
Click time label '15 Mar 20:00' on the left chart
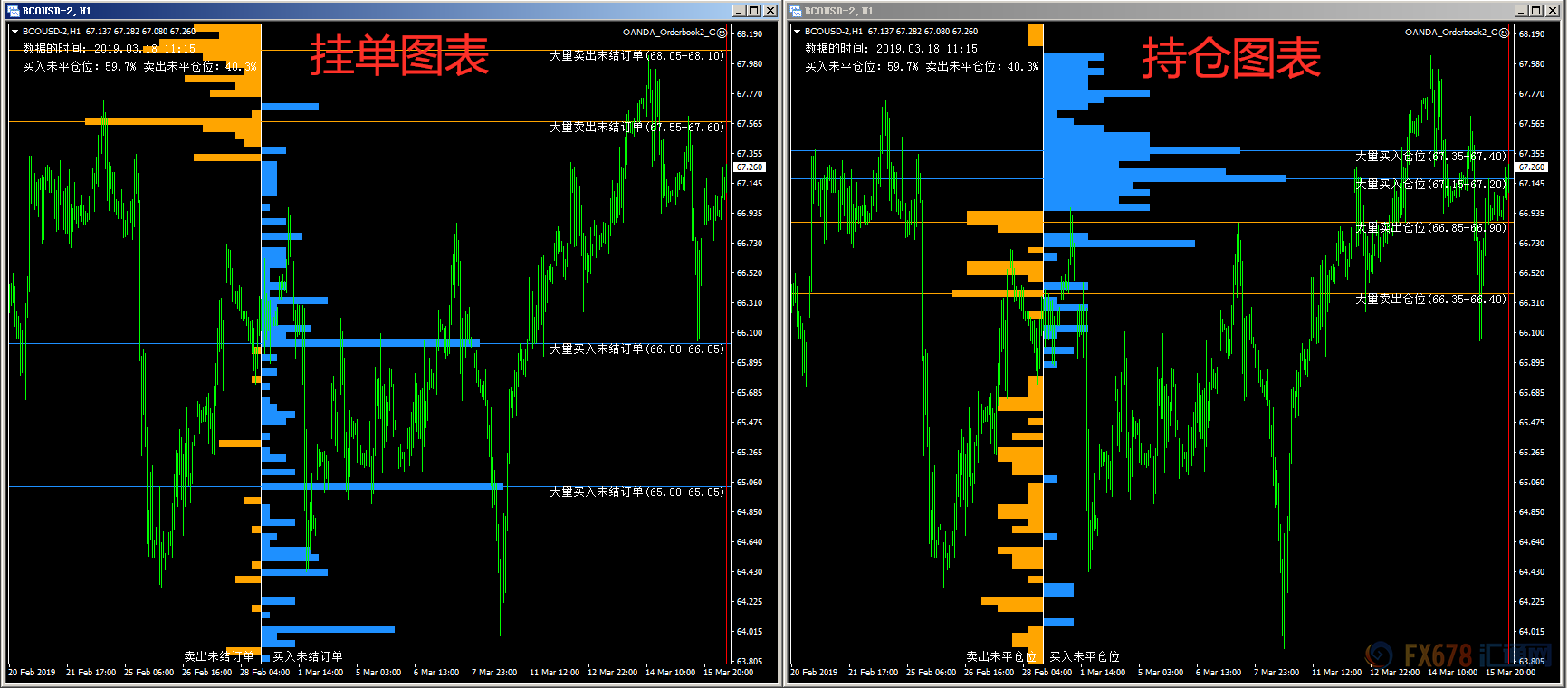click(729, 673)
